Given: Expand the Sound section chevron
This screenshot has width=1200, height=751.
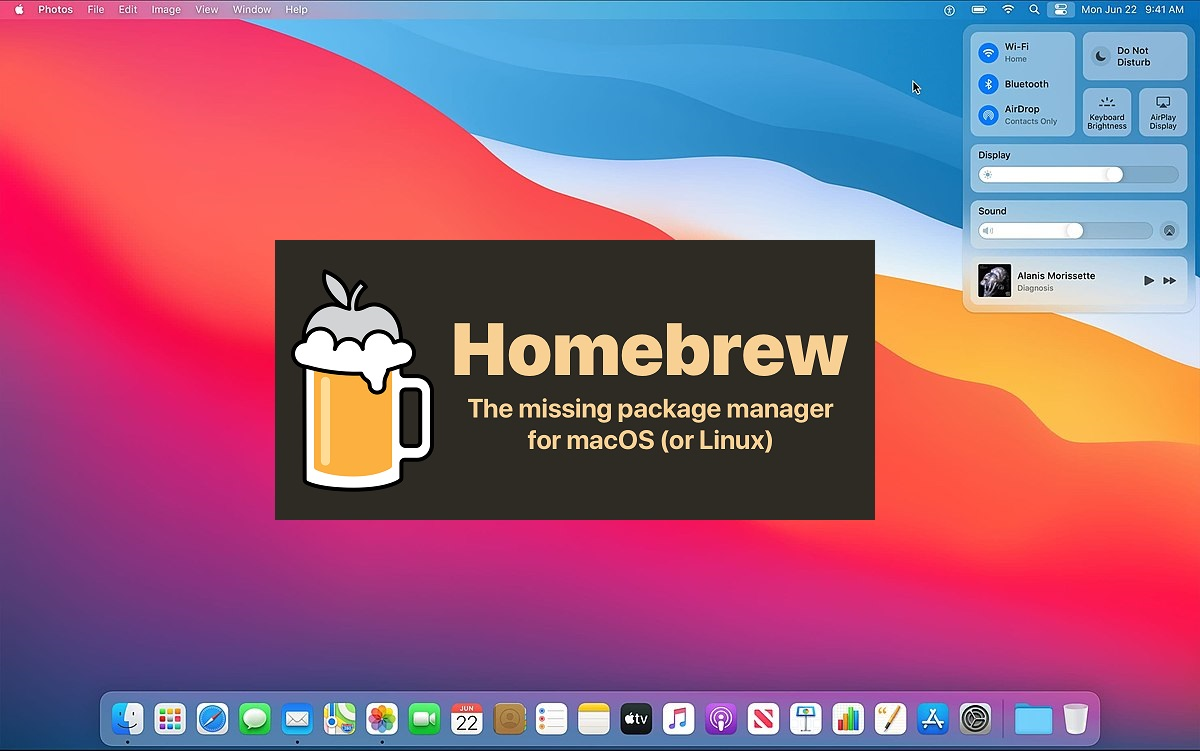Looking at the screenshot, I should click(1169, 230).
